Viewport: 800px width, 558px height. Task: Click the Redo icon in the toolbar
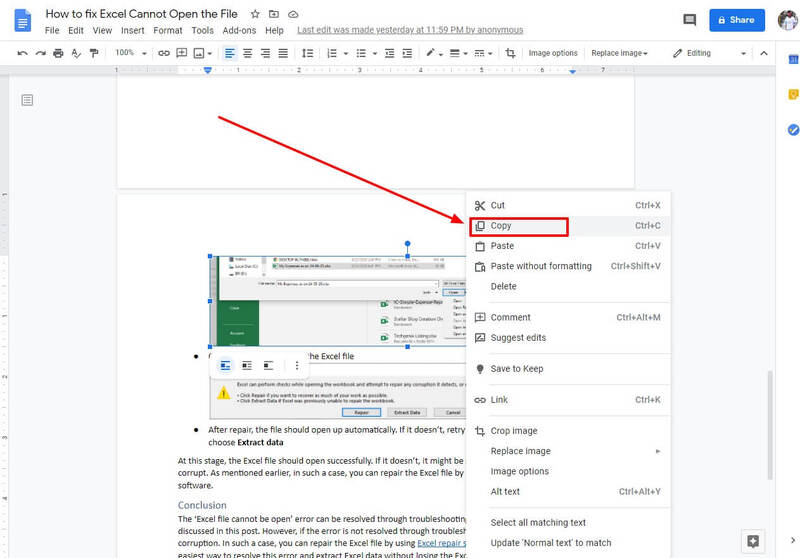(x=40, y=53)
